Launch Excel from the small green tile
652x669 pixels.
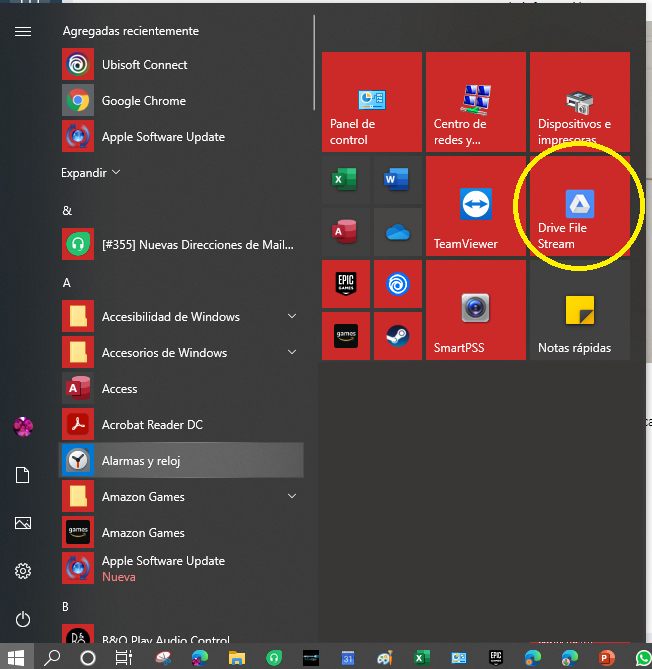click(346, 180)
